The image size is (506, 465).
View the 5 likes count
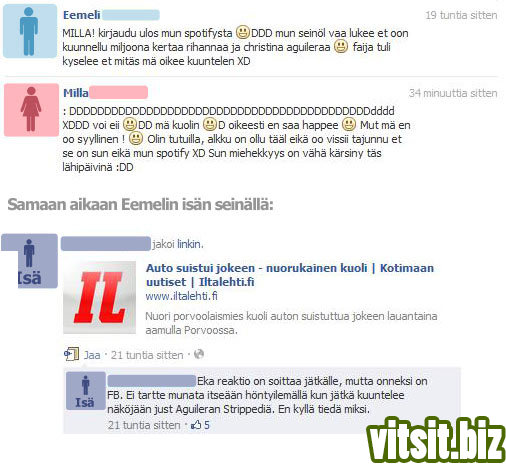click(207, 425)
